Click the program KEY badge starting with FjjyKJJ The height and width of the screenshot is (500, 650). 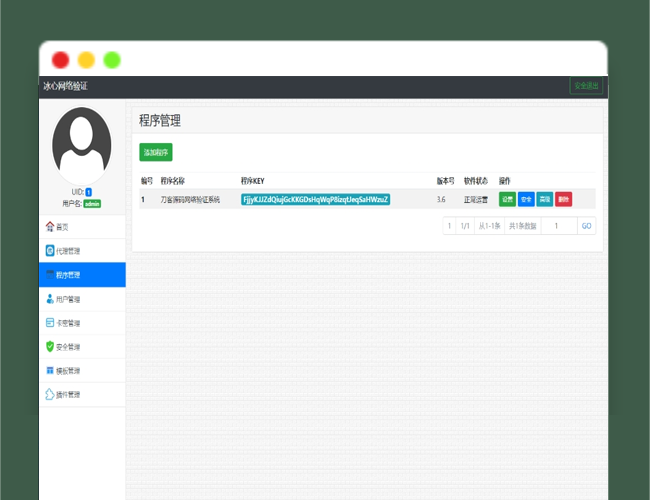click(315, 199)
